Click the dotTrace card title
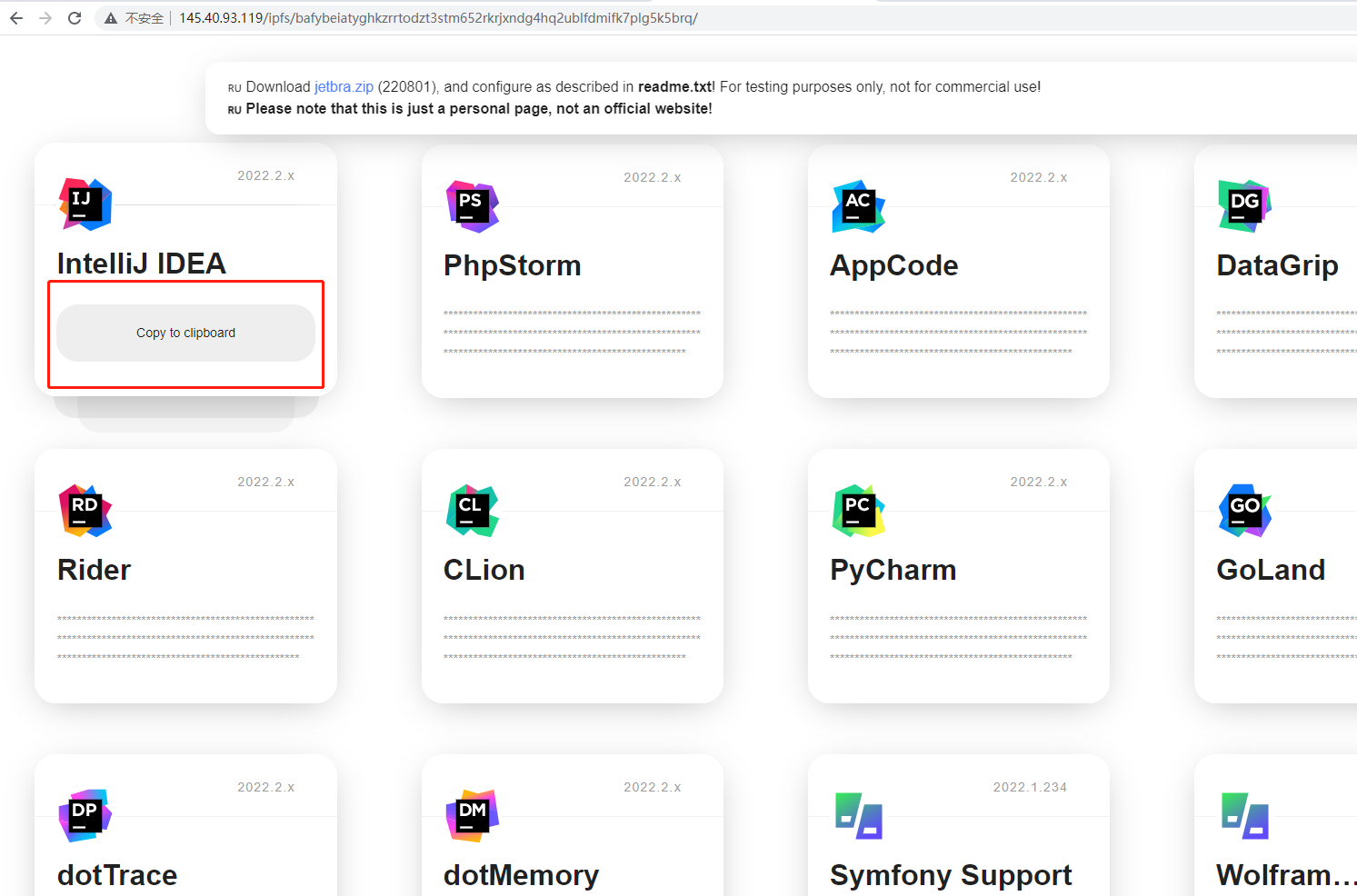The height and width of the screenshot is (896, 1357). (x=117, y=875)
